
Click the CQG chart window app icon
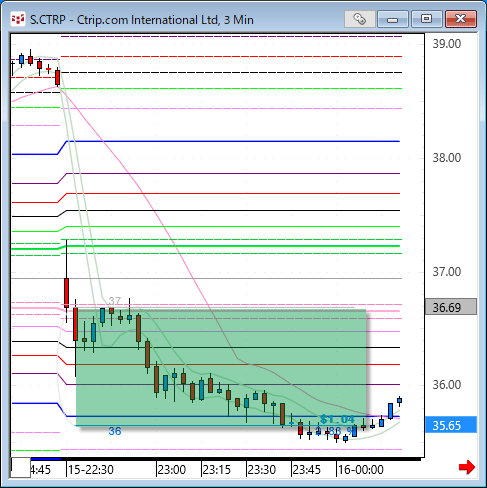pos(18,19)
